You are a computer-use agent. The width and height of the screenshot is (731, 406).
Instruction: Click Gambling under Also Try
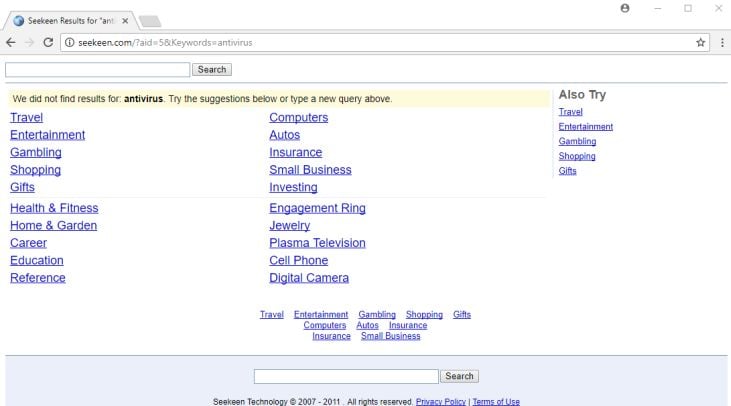click(x=577, y=141)
